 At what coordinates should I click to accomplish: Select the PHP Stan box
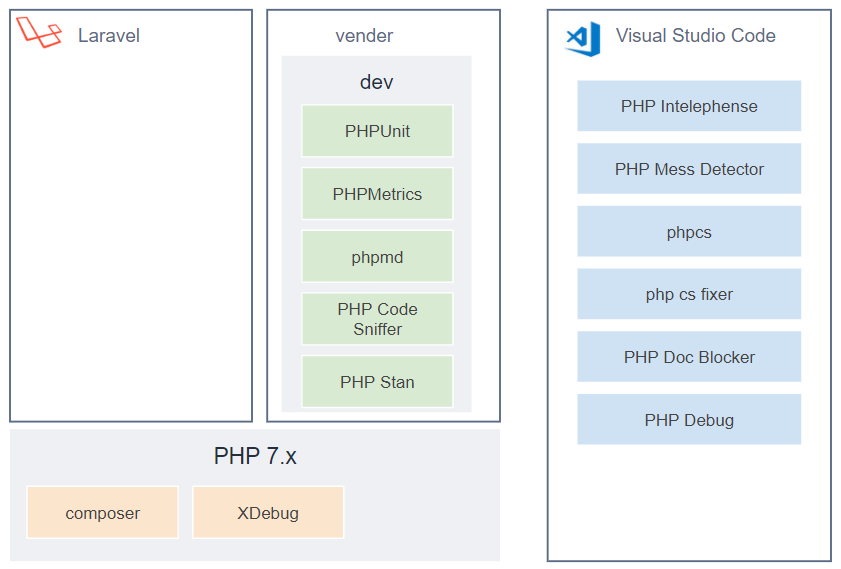click(x=377, y=382)
